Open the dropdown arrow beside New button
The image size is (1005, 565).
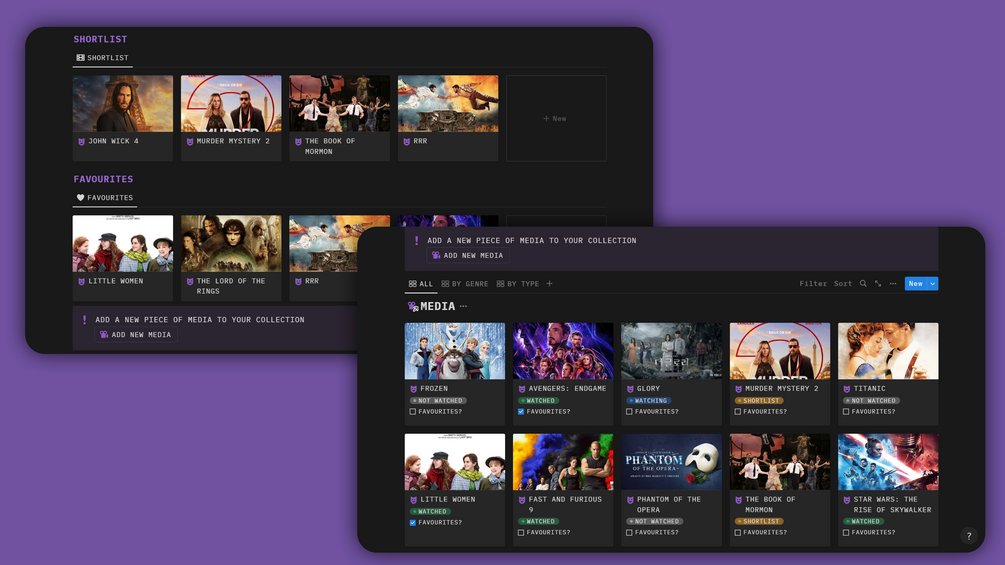click(x=933, y=284)
